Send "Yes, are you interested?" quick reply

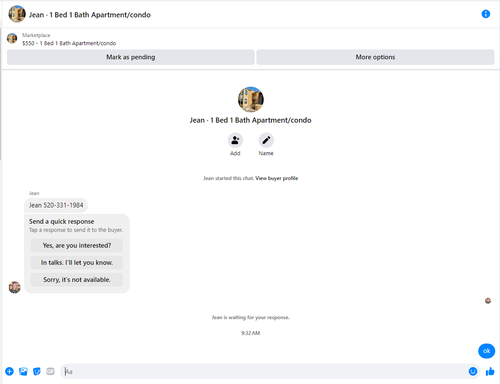click(77, 246)
